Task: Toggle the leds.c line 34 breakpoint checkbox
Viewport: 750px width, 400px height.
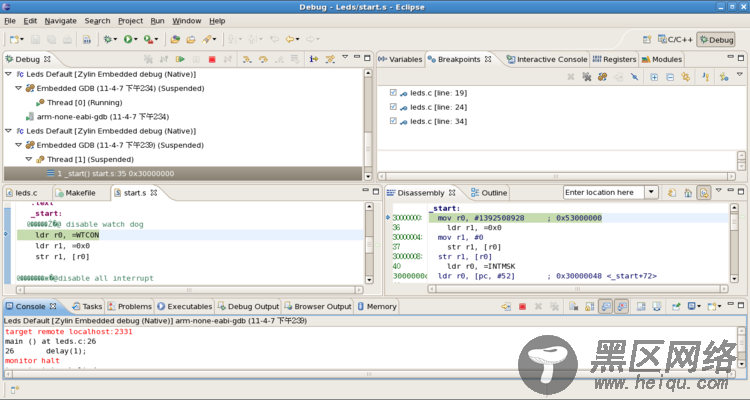Action: (x=393, y=121)
